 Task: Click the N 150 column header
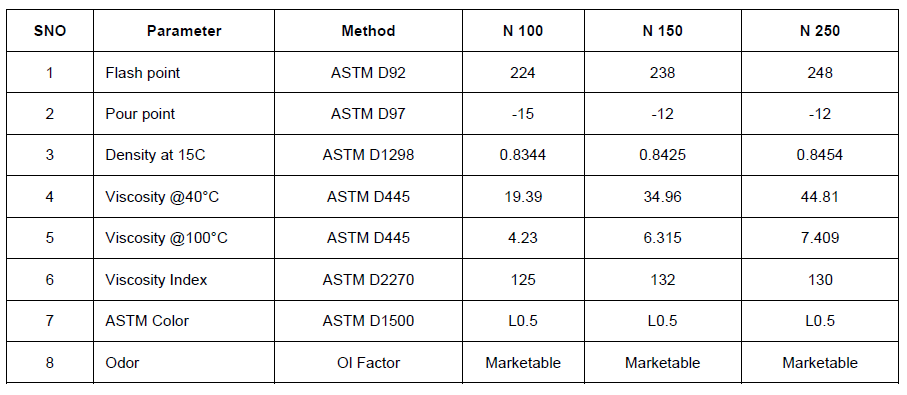point(662,31)
